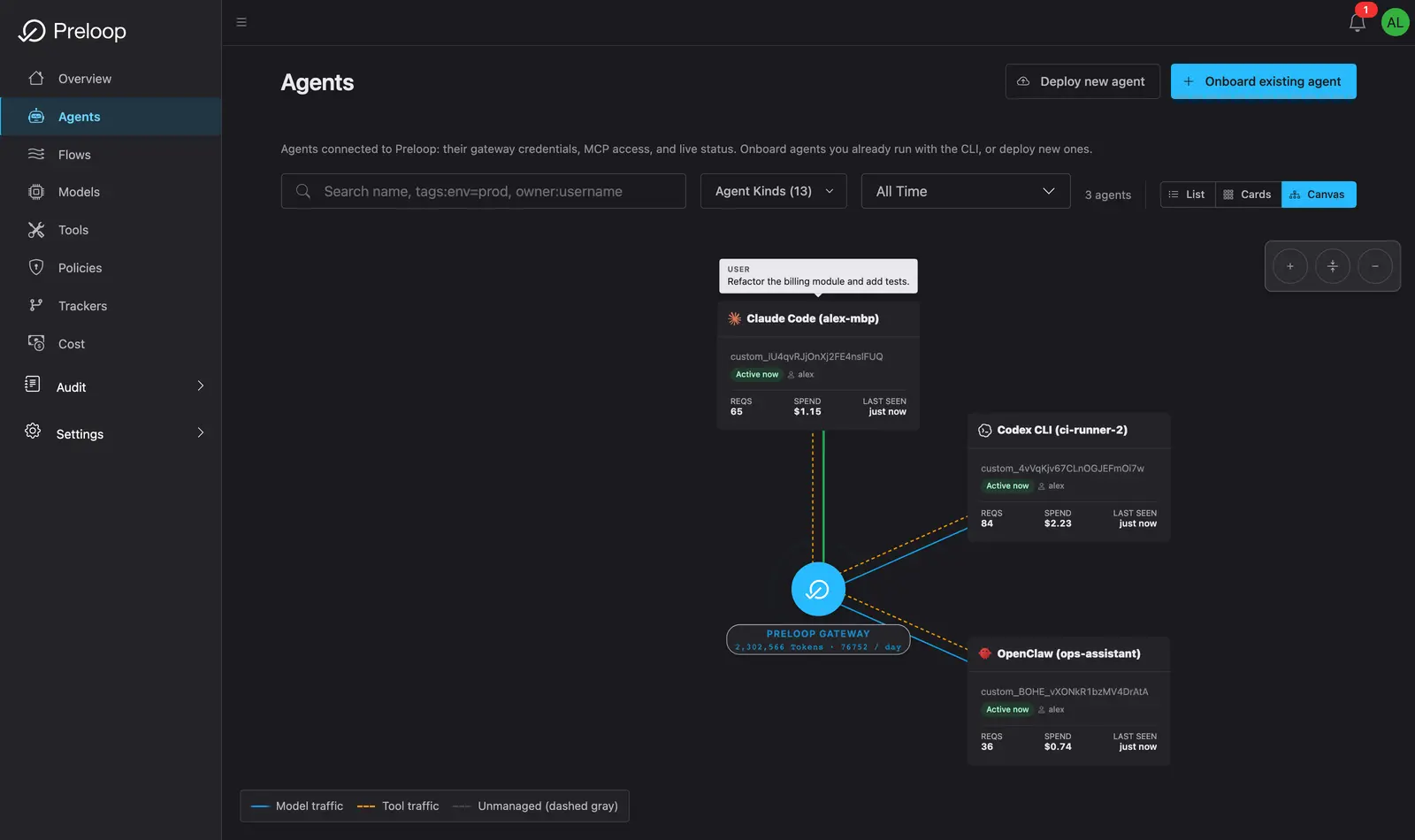Viewport: 1415px width, 840px height.
Task: Click the Preloop logo icon
Action: 32,31
